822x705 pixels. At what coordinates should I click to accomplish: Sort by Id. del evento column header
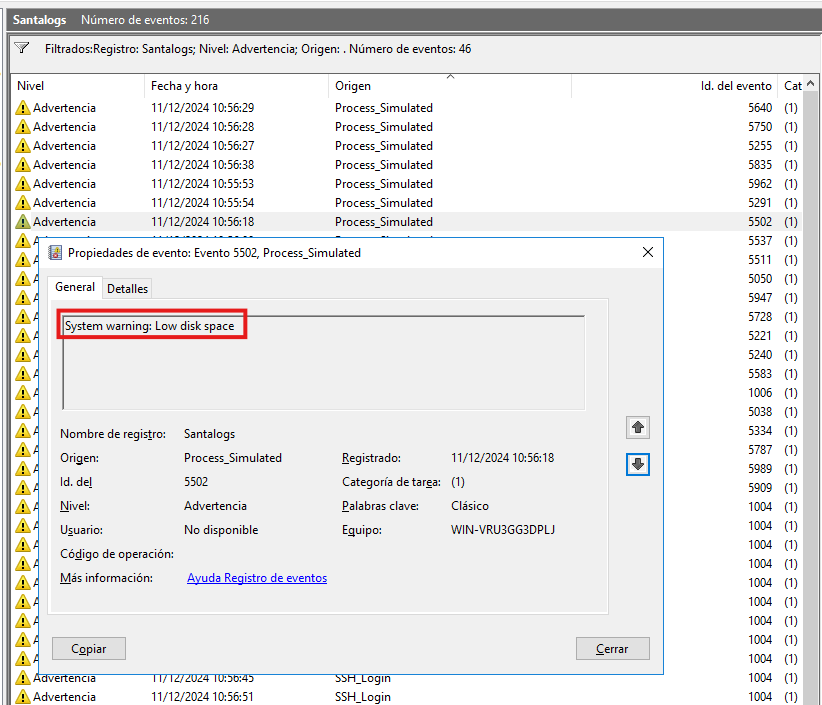pos(674,86)
